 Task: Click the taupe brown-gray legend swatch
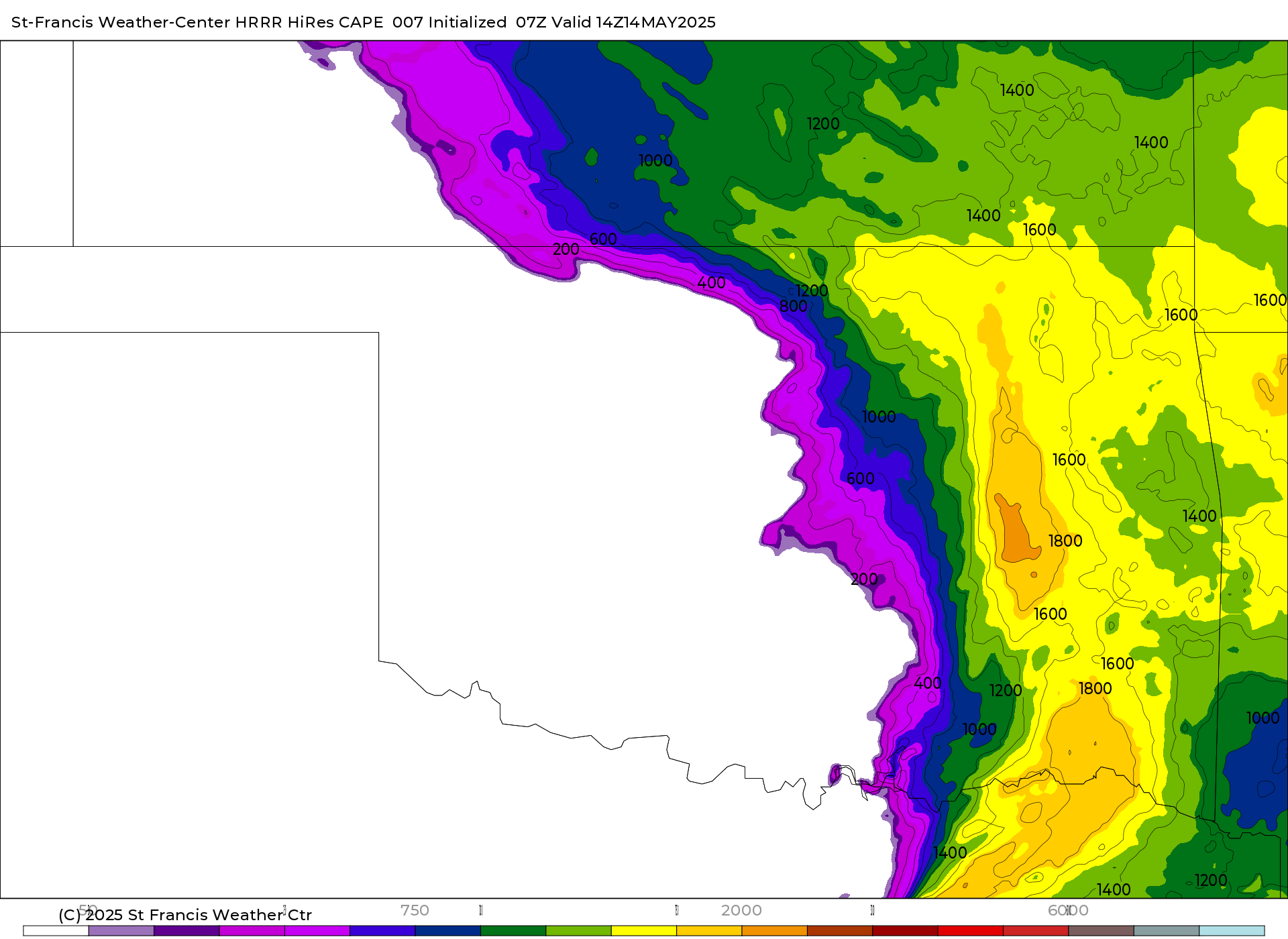tap(1102, 931)
